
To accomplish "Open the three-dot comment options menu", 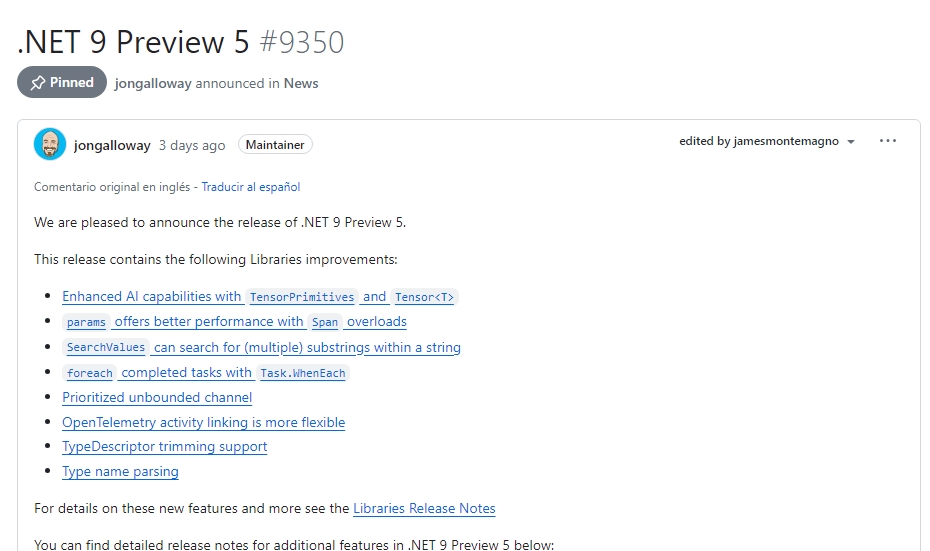I will point(887,141).
